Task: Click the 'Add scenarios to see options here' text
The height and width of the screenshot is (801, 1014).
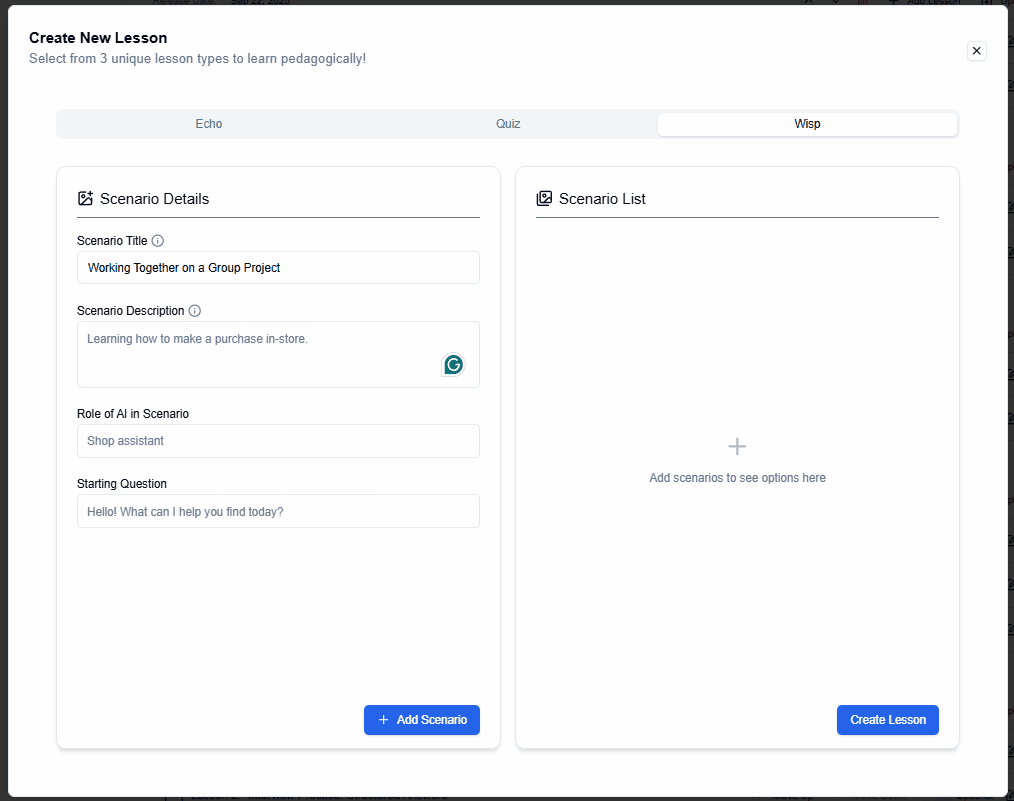Action: click(737, 478)
